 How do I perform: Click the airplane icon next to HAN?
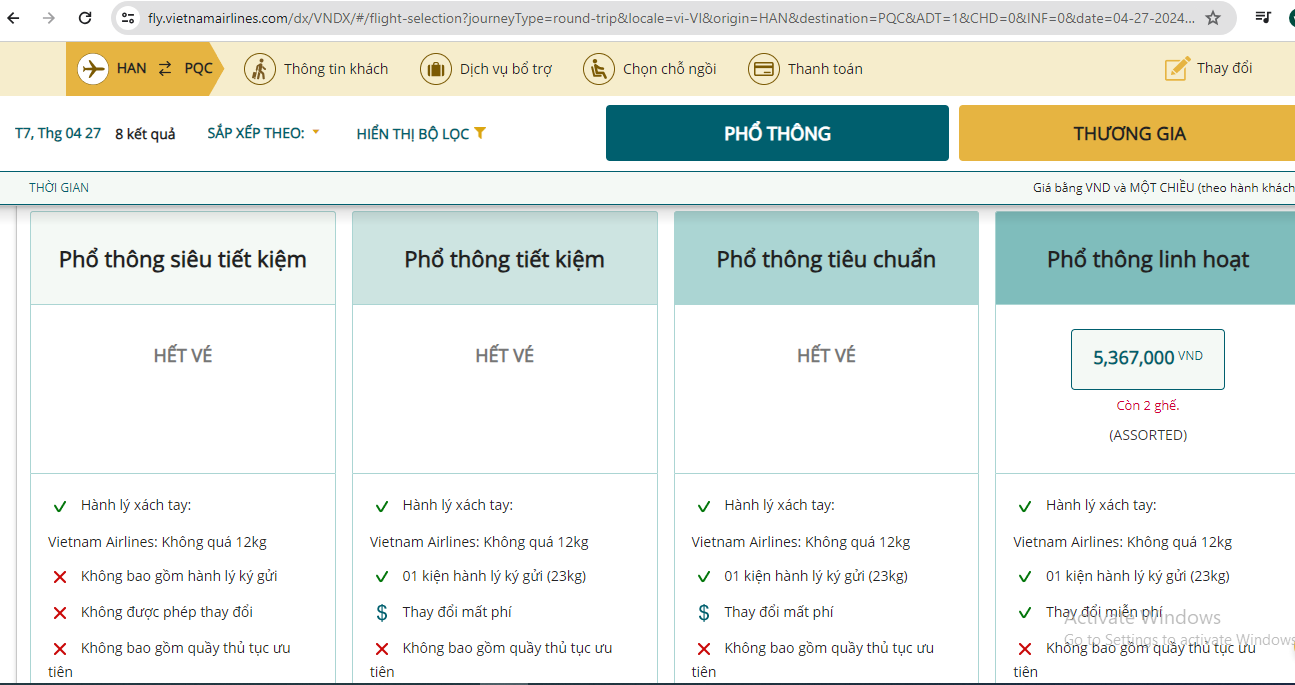(95, 68)
